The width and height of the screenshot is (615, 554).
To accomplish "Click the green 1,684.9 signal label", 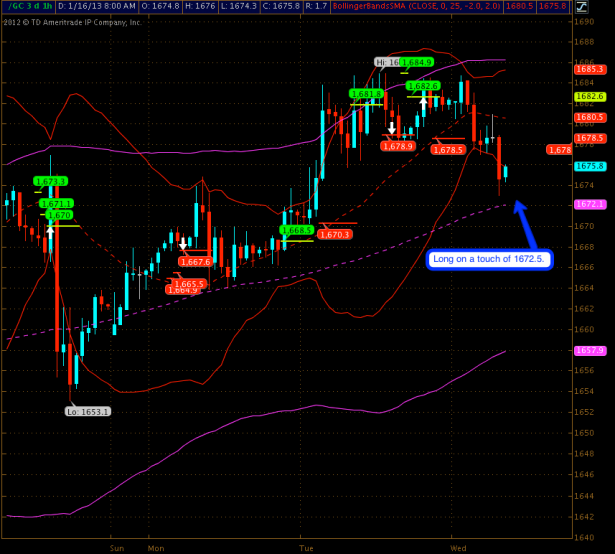I will pos(418,62).
